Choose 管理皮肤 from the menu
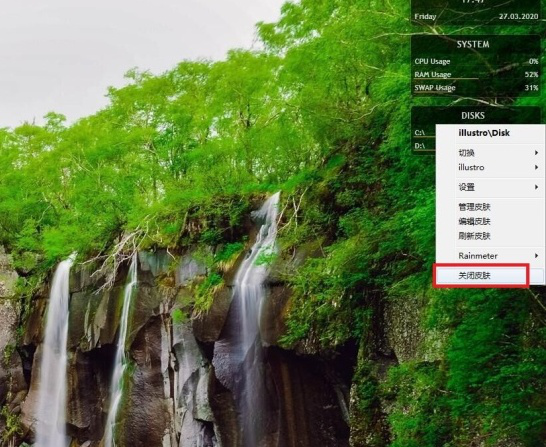The height and width of the screenshot is (447, 546). [x=490, y=207]
